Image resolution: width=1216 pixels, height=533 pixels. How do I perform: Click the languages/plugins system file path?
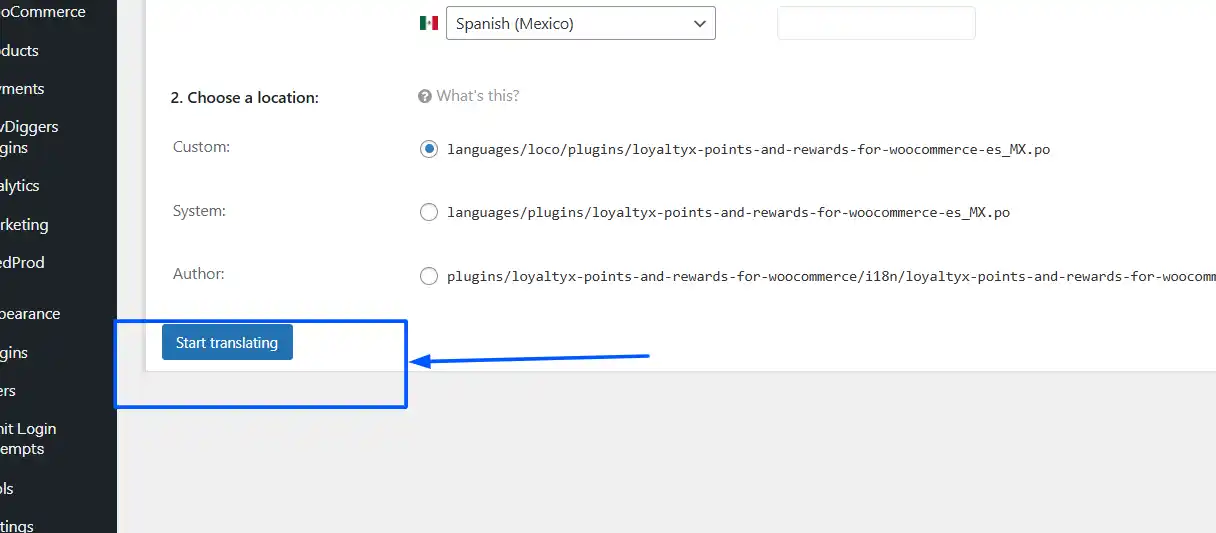tap(729, 212)
